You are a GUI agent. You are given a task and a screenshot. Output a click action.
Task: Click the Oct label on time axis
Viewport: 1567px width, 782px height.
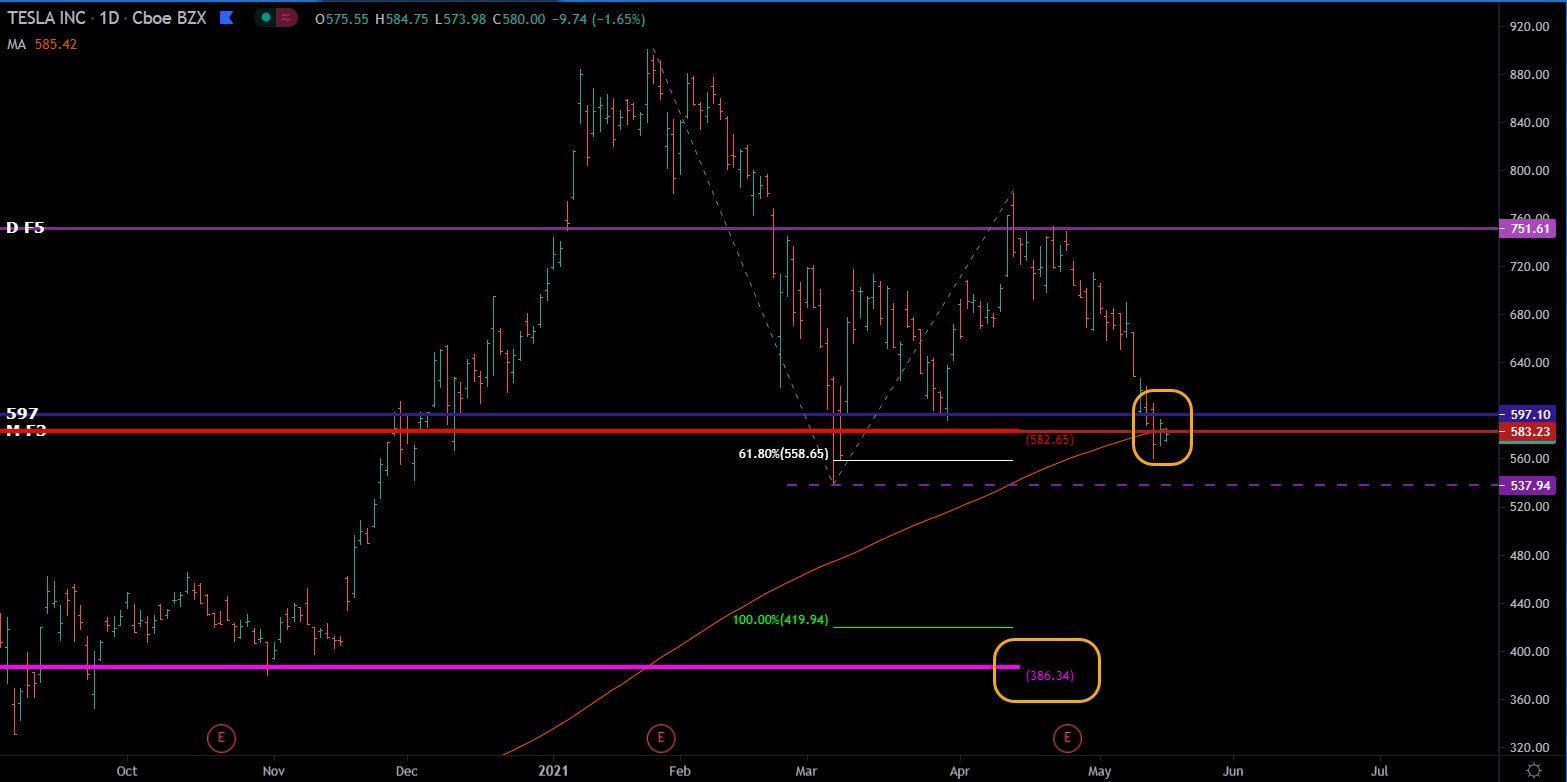126,771
